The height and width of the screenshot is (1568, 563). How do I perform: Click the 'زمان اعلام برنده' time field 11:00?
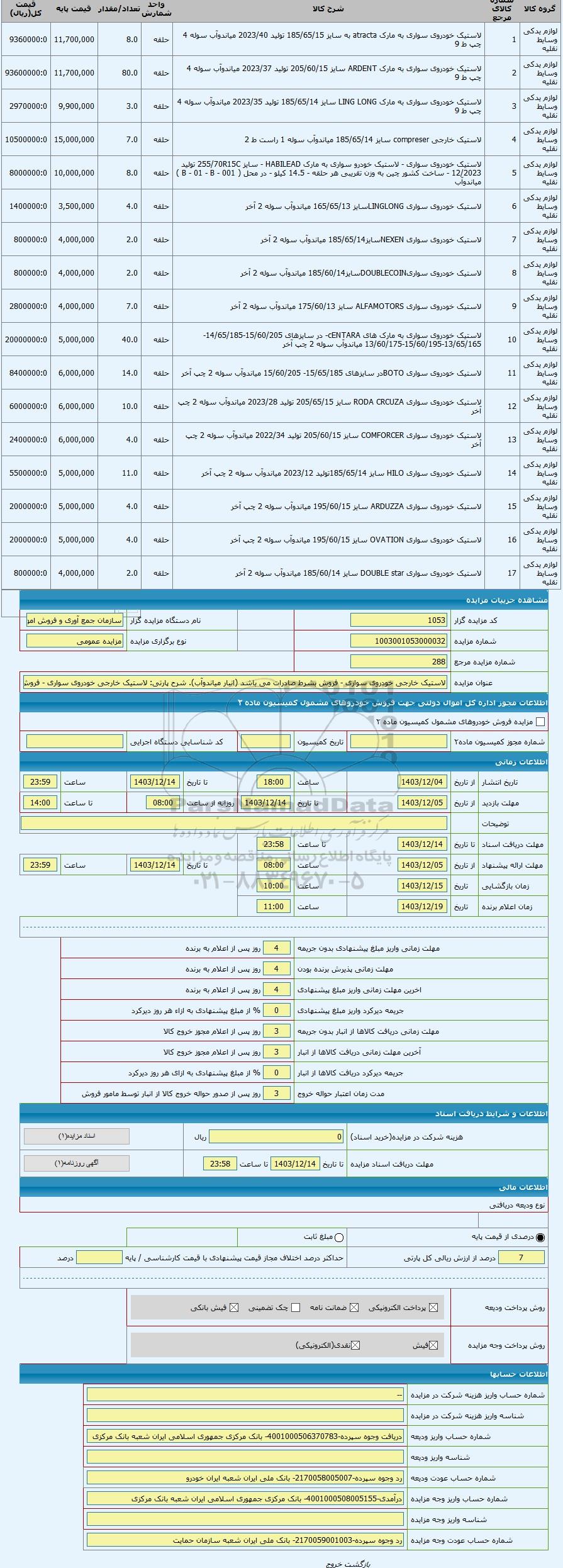click(273, 906)
